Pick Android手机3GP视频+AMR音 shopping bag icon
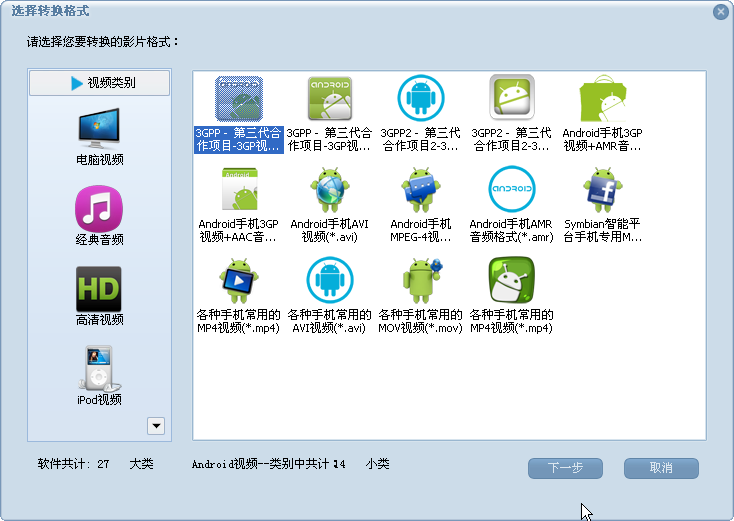The image size is (734, 521). click(x=602, y=98)
